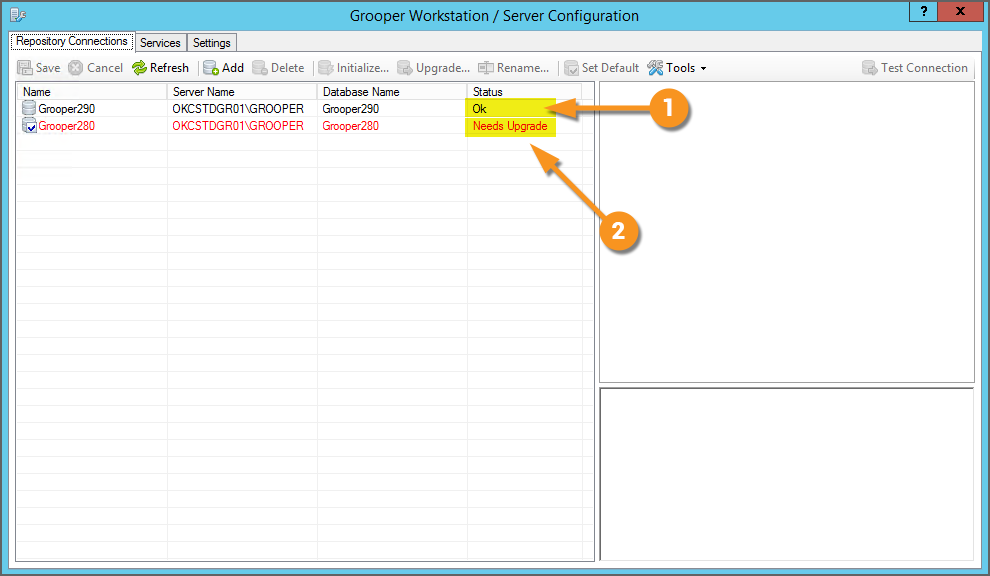Click the Grooper280 default database icon
Image resolution: width=990 pixels, height=576 pixels.
click(29, 126)
